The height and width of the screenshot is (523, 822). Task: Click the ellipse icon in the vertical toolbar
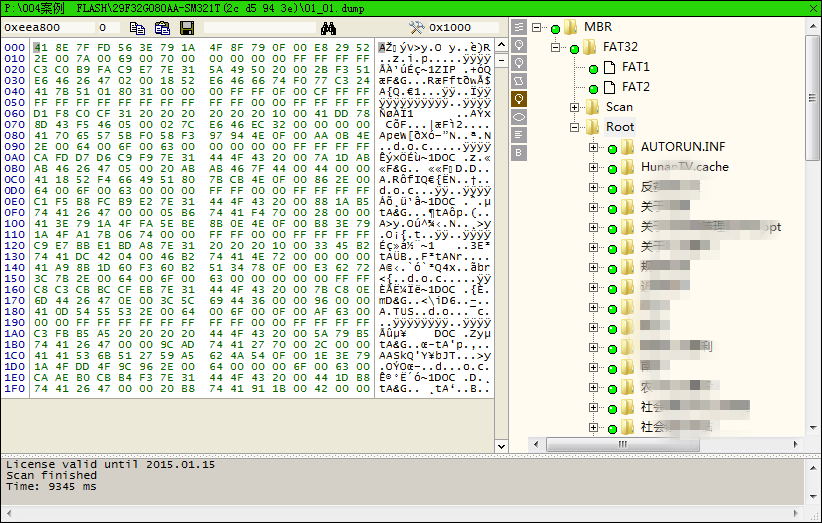519,116
